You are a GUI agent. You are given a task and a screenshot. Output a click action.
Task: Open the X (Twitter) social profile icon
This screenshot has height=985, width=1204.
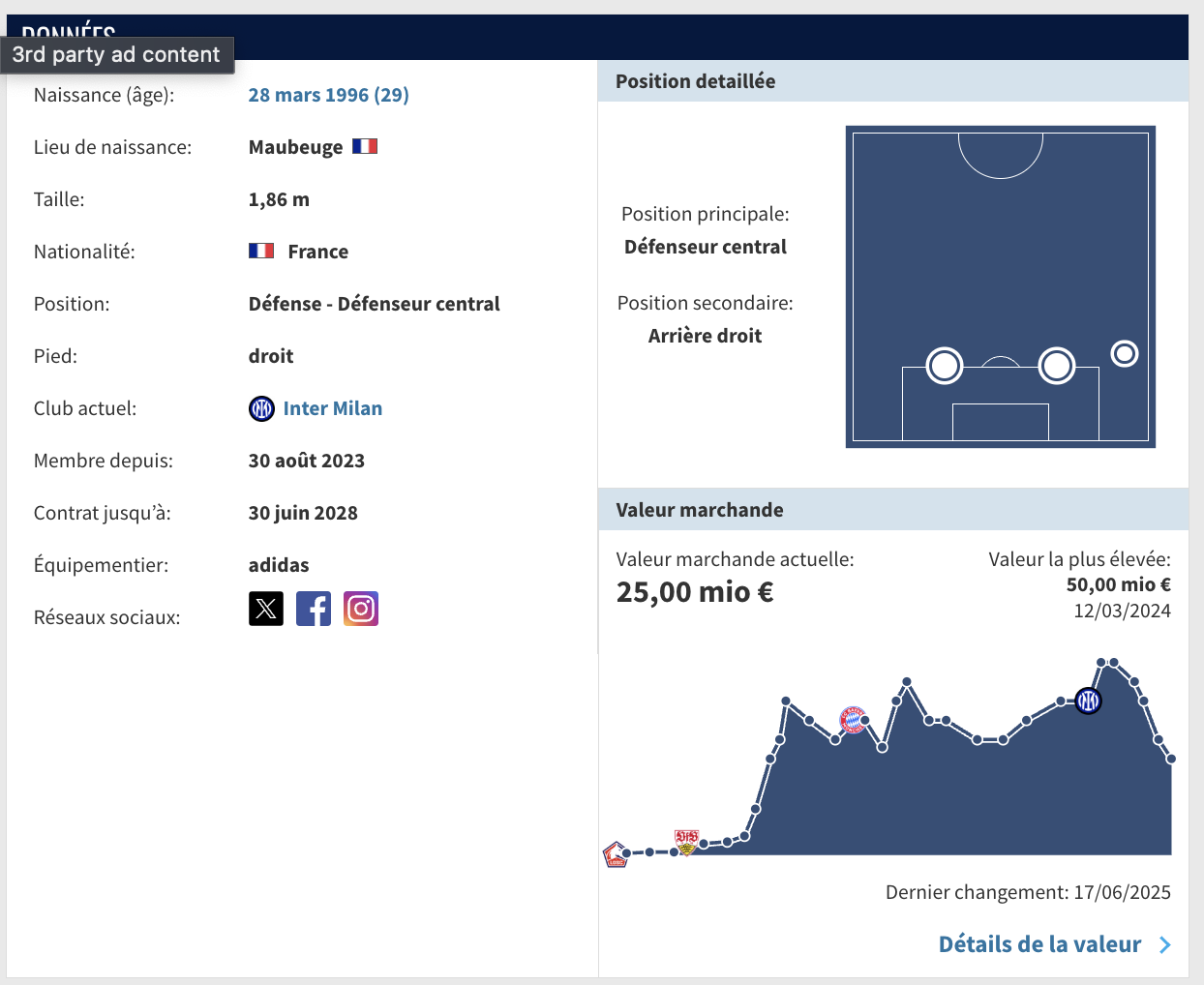[266, 609]
